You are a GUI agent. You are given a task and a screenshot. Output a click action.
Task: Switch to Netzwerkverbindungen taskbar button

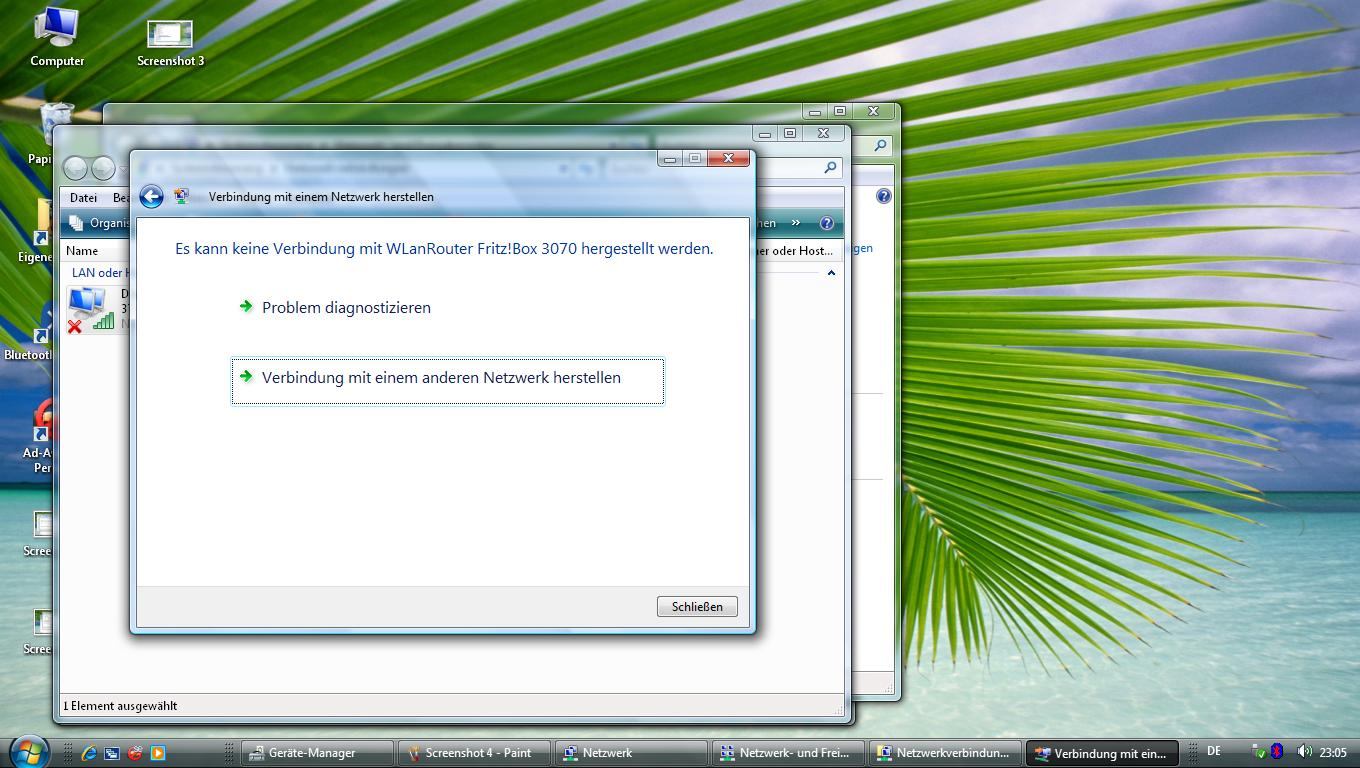(x=945, y=753)
